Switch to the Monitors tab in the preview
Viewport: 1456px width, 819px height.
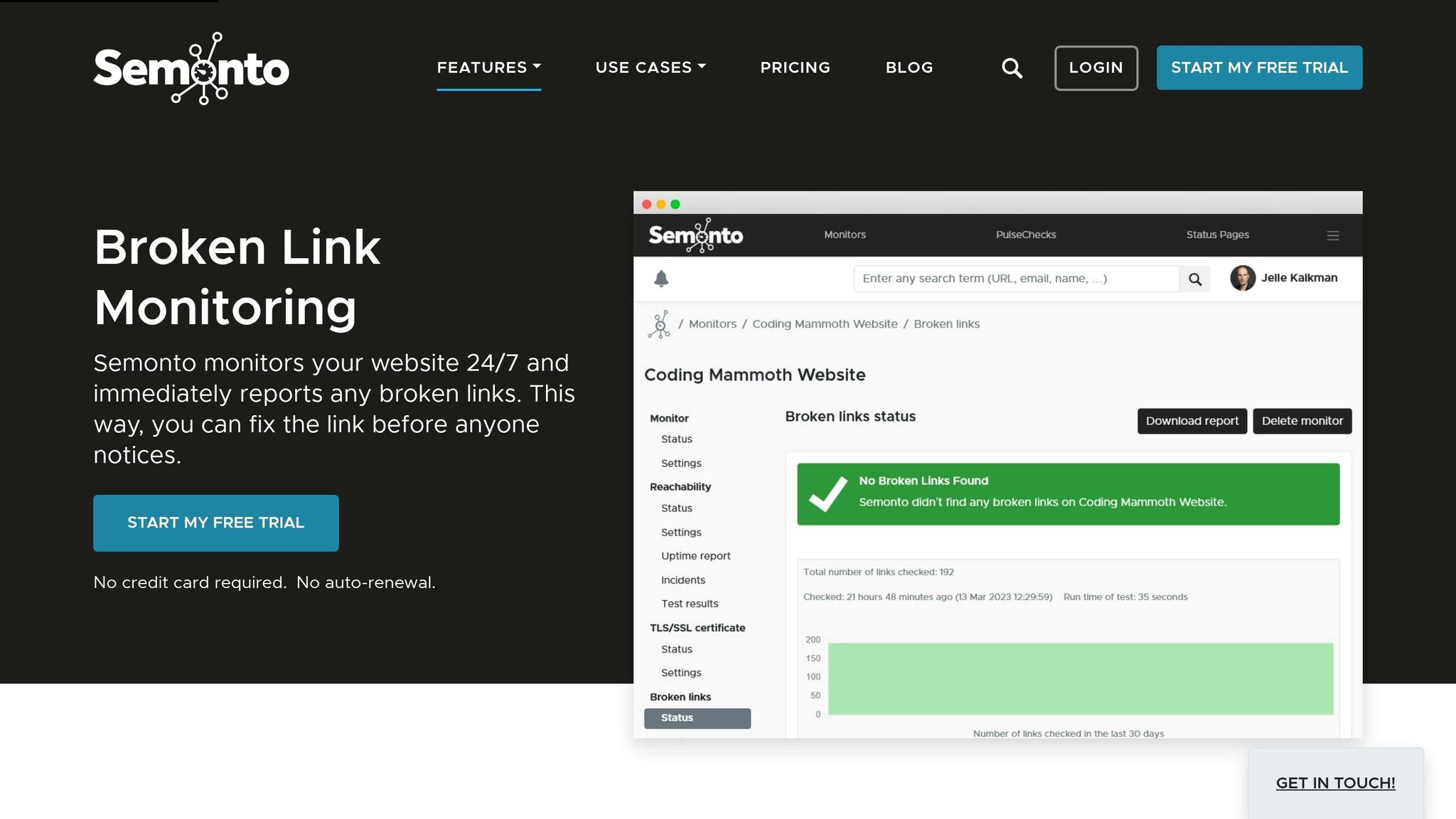coord(845,235)
